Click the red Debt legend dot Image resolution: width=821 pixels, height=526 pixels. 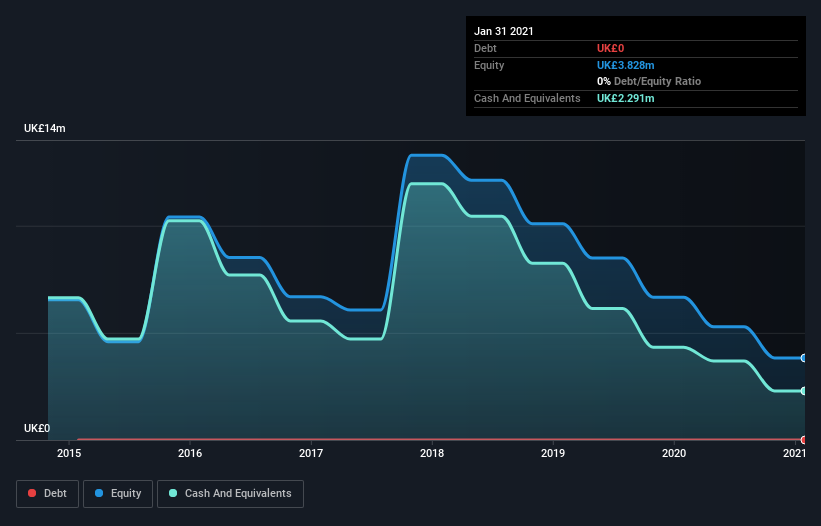point(32,493)
